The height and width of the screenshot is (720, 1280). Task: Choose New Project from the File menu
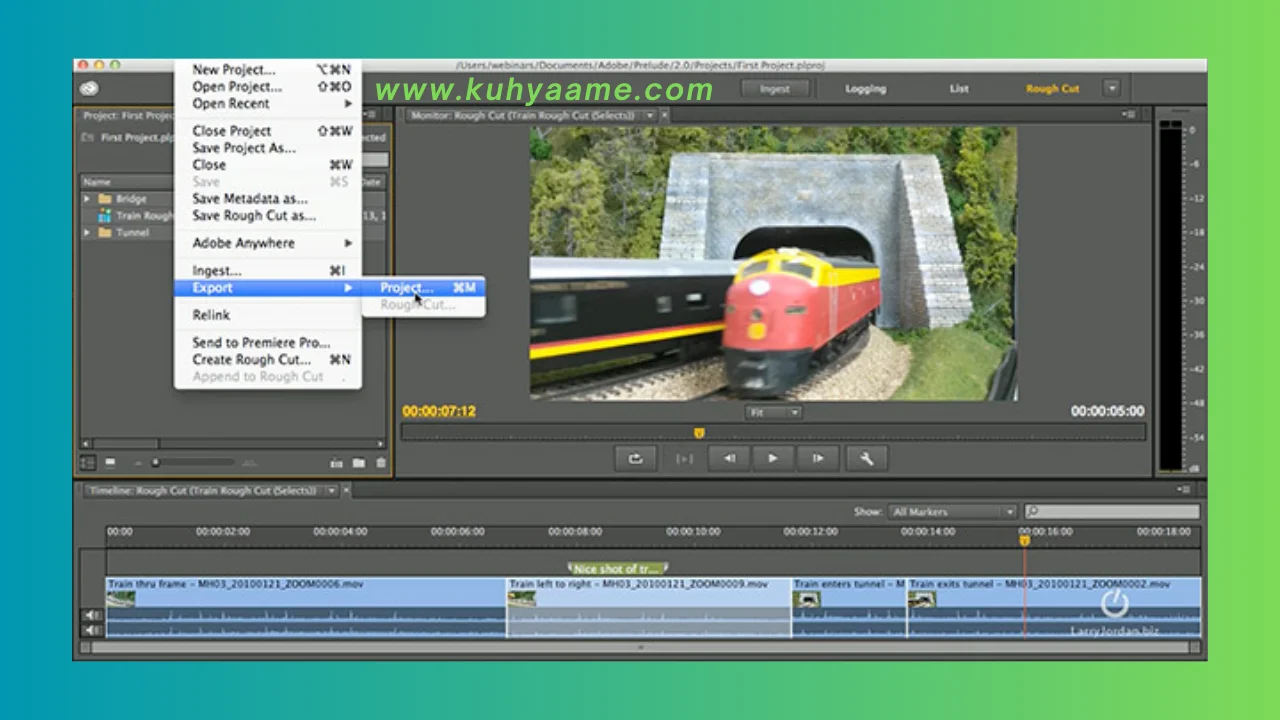pyautogui.click(x=268, y=69)
